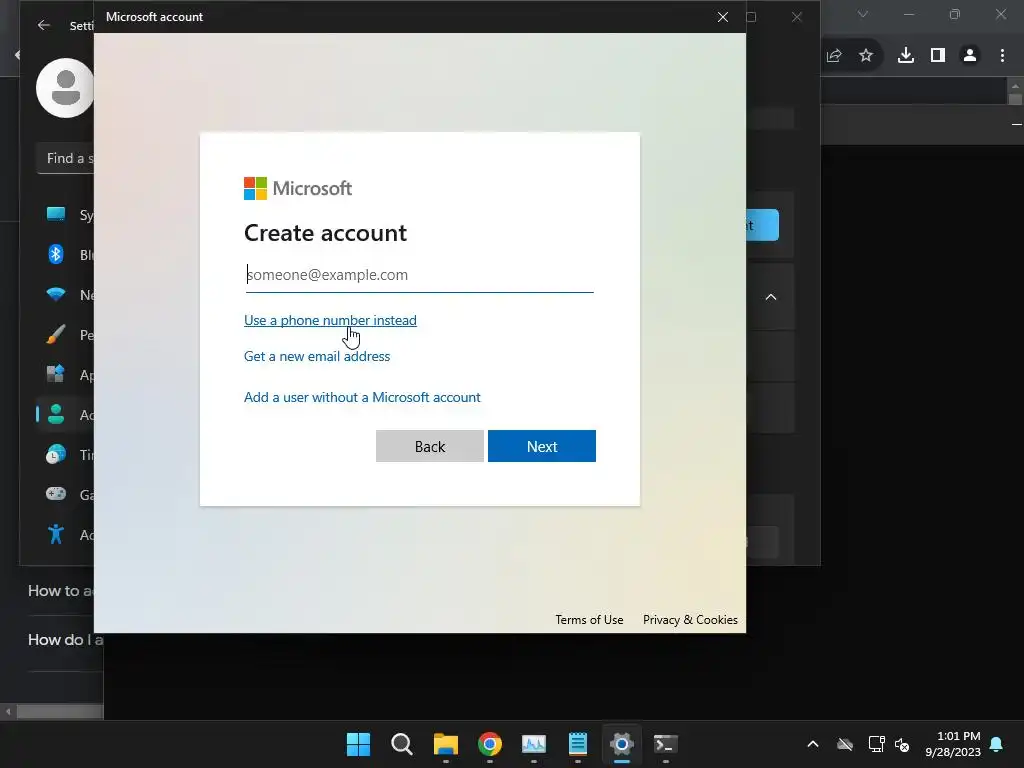Open Terms of Use link
1024x768 pixels.
tap(589, 620)
